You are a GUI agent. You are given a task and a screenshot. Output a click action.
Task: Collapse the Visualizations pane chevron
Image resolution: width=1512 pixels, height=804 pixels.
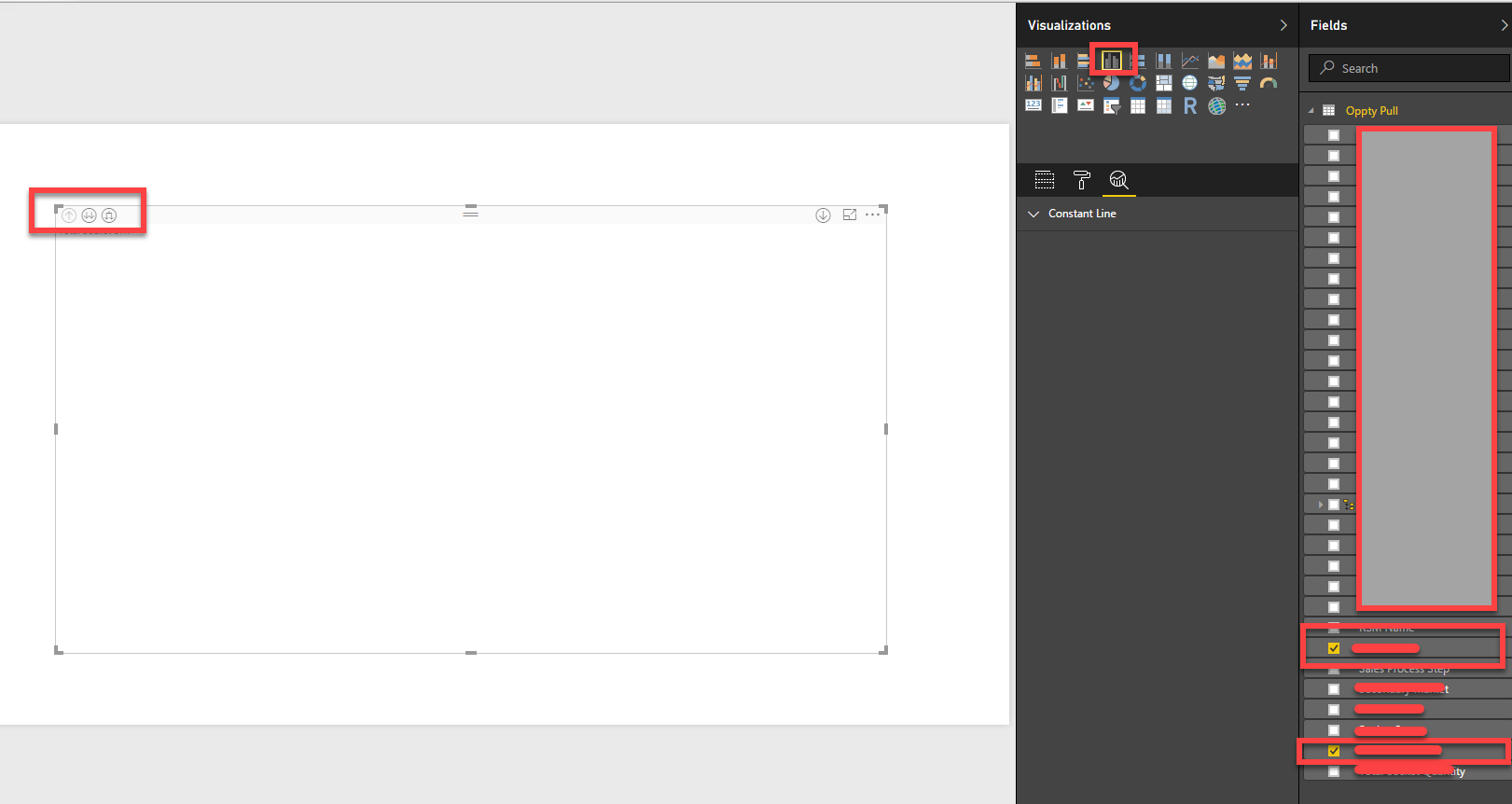pos(1283,25)
